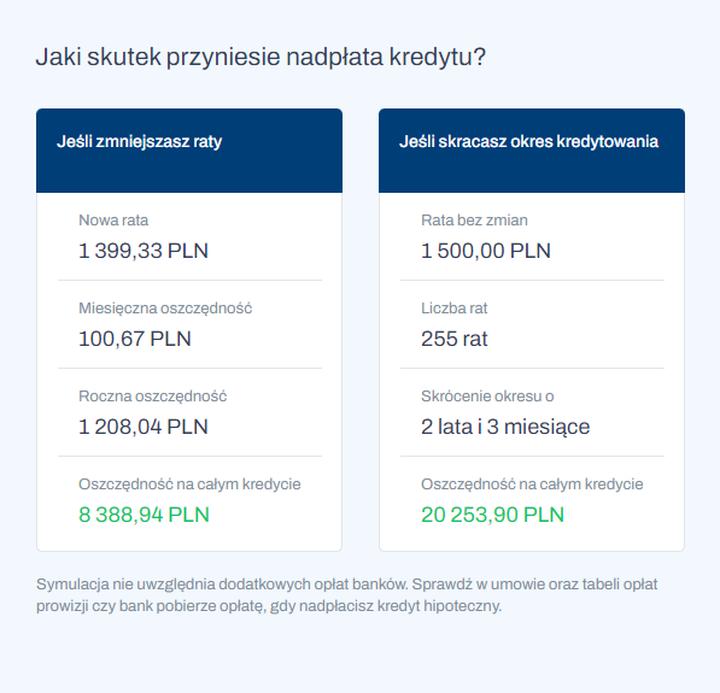Click the "2 lata i 3 miesiące" value

coord(505,426)
